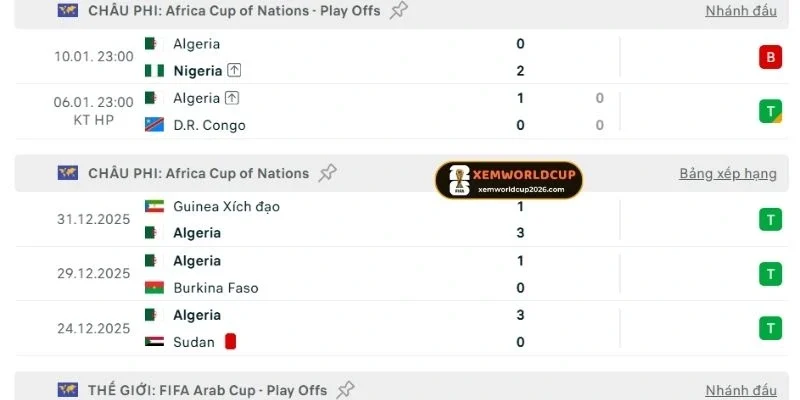Click the Burkina Faso flag icon
Viewport: 800px width, 400px height.
click(x=153, y=288)
